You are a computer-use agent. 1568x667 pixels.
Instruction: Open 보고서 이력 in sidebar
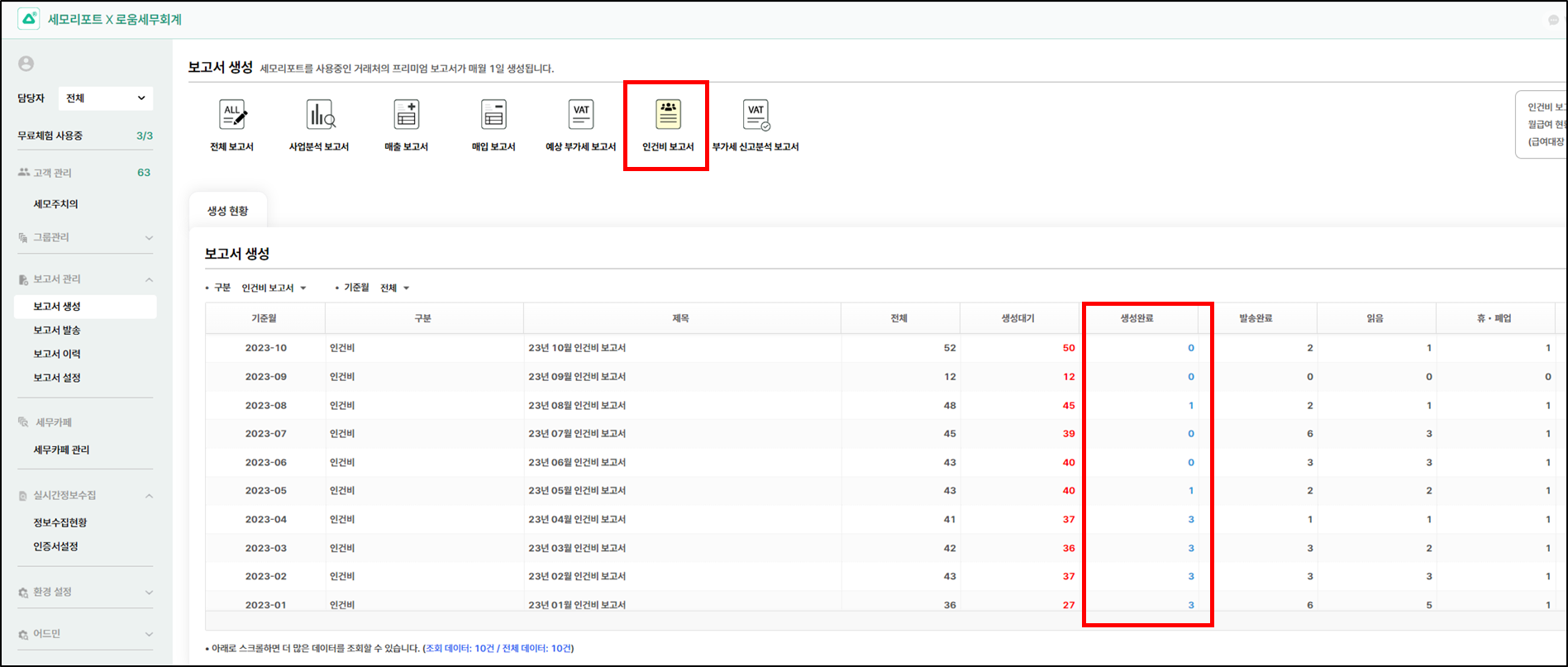point(57,354)
